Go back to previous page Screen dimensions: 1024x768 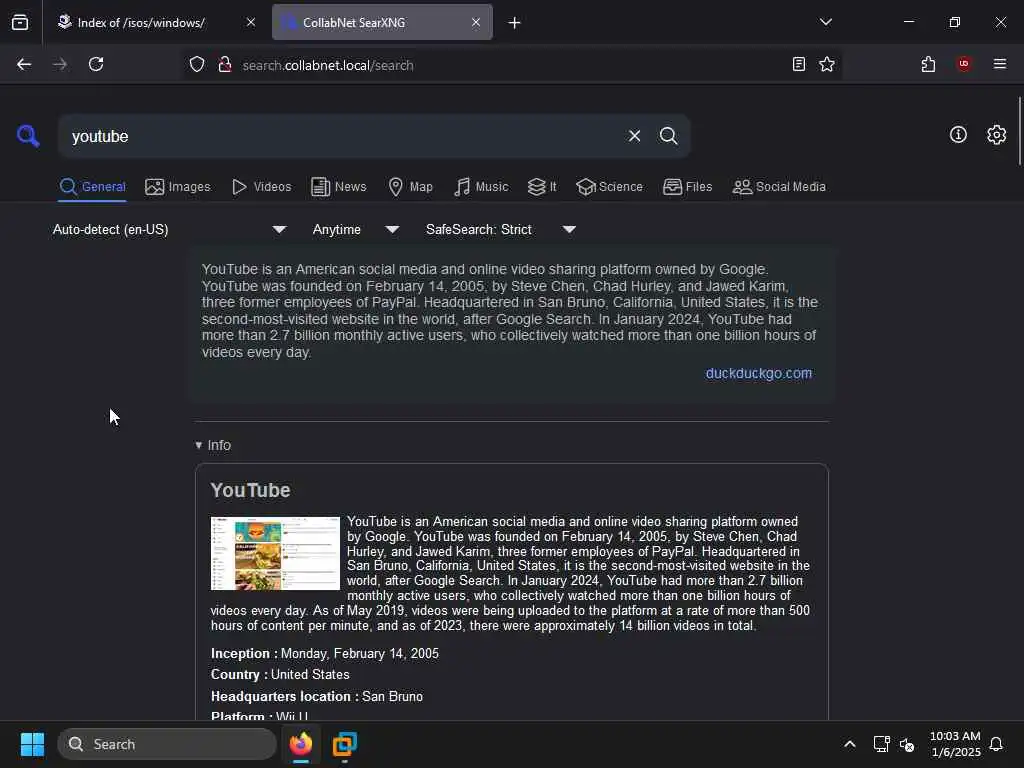24,64
